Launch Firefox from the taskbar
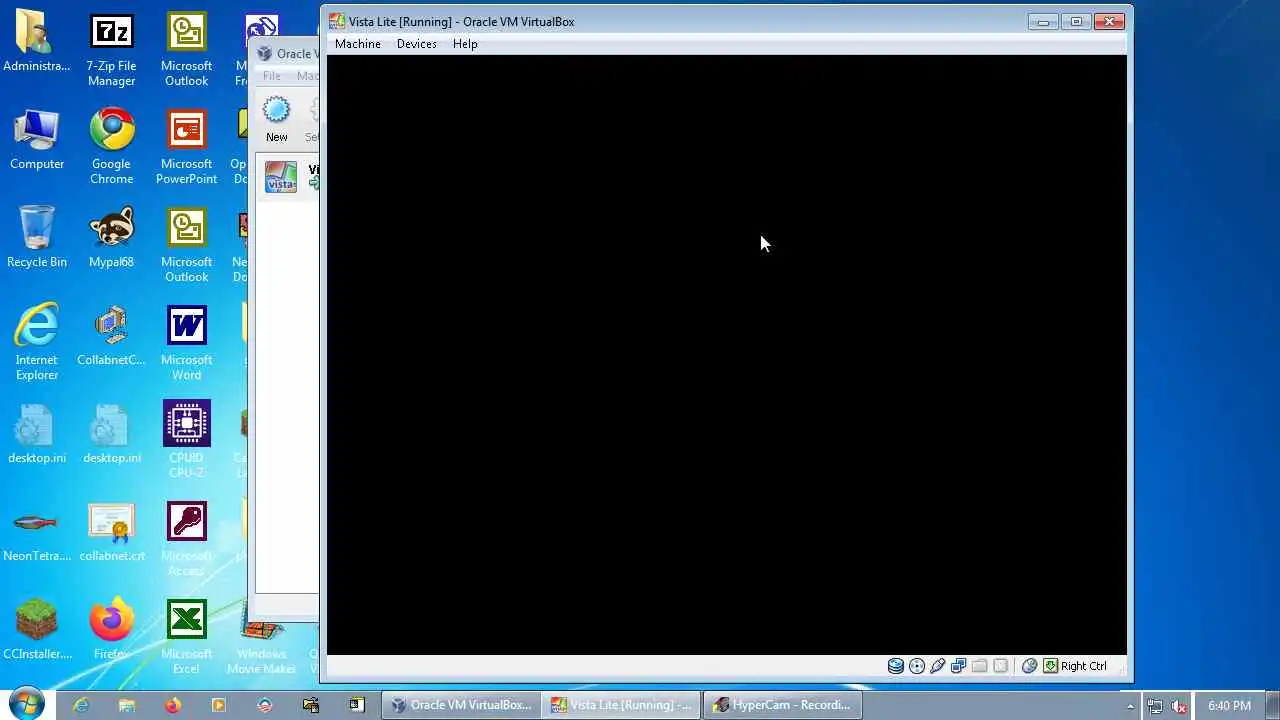The height and width of the screenshot is (720, 1280). click(x=173, y=705)
